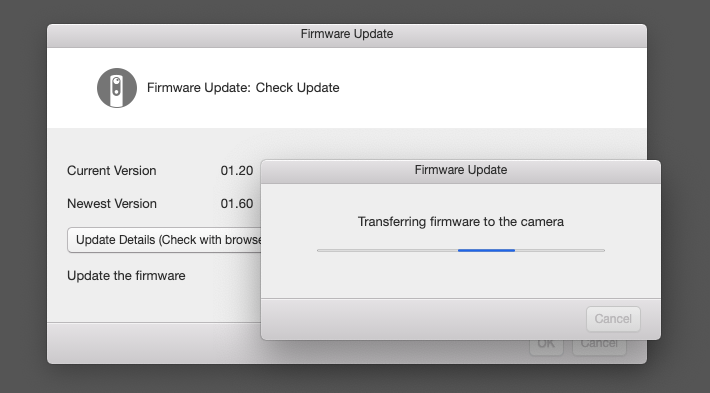Open Update Details (Check with browser)

[x=164, y=240]
